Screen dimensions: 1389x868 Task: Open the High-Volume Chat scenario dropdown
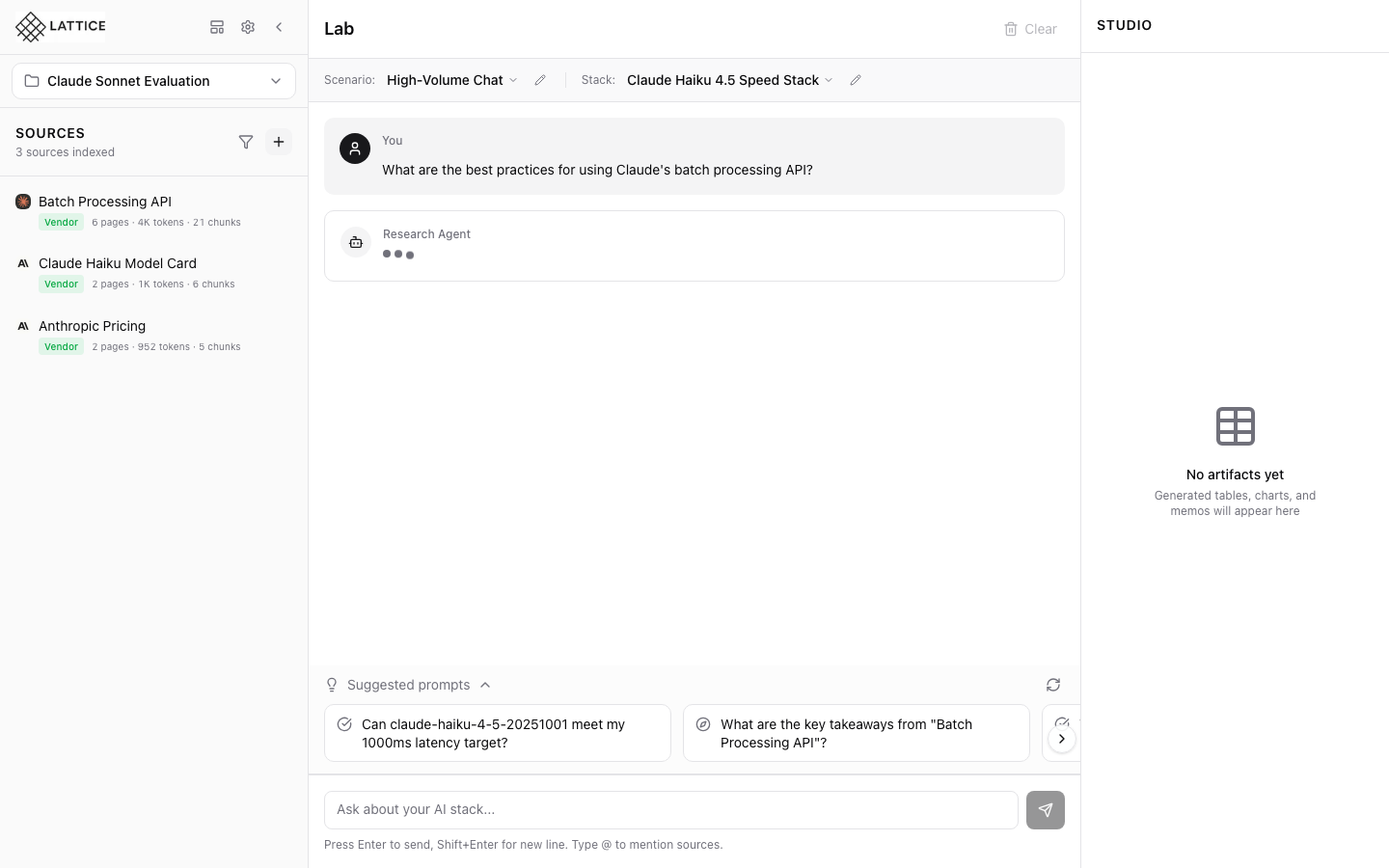click(452, 80)
